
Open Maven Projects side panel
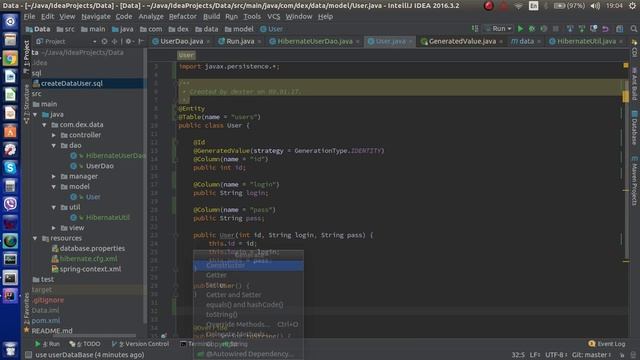click(634, 181)
